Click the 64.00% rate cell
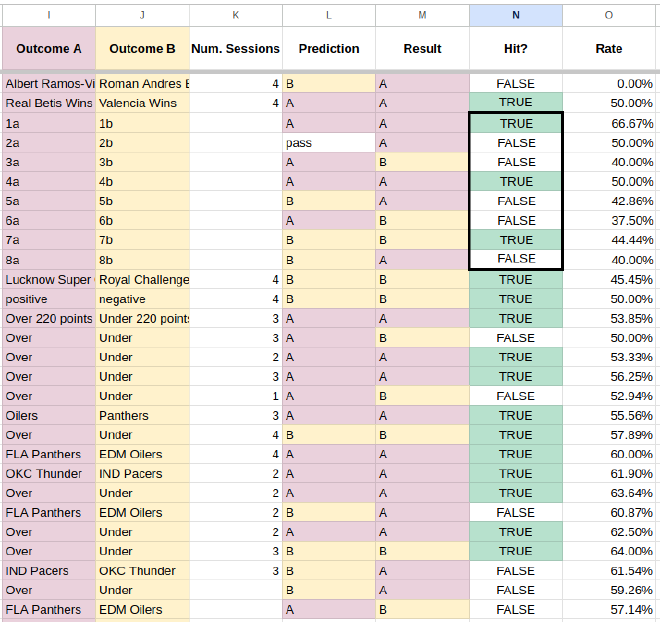The image size is (660, 622). click(608, 551)
